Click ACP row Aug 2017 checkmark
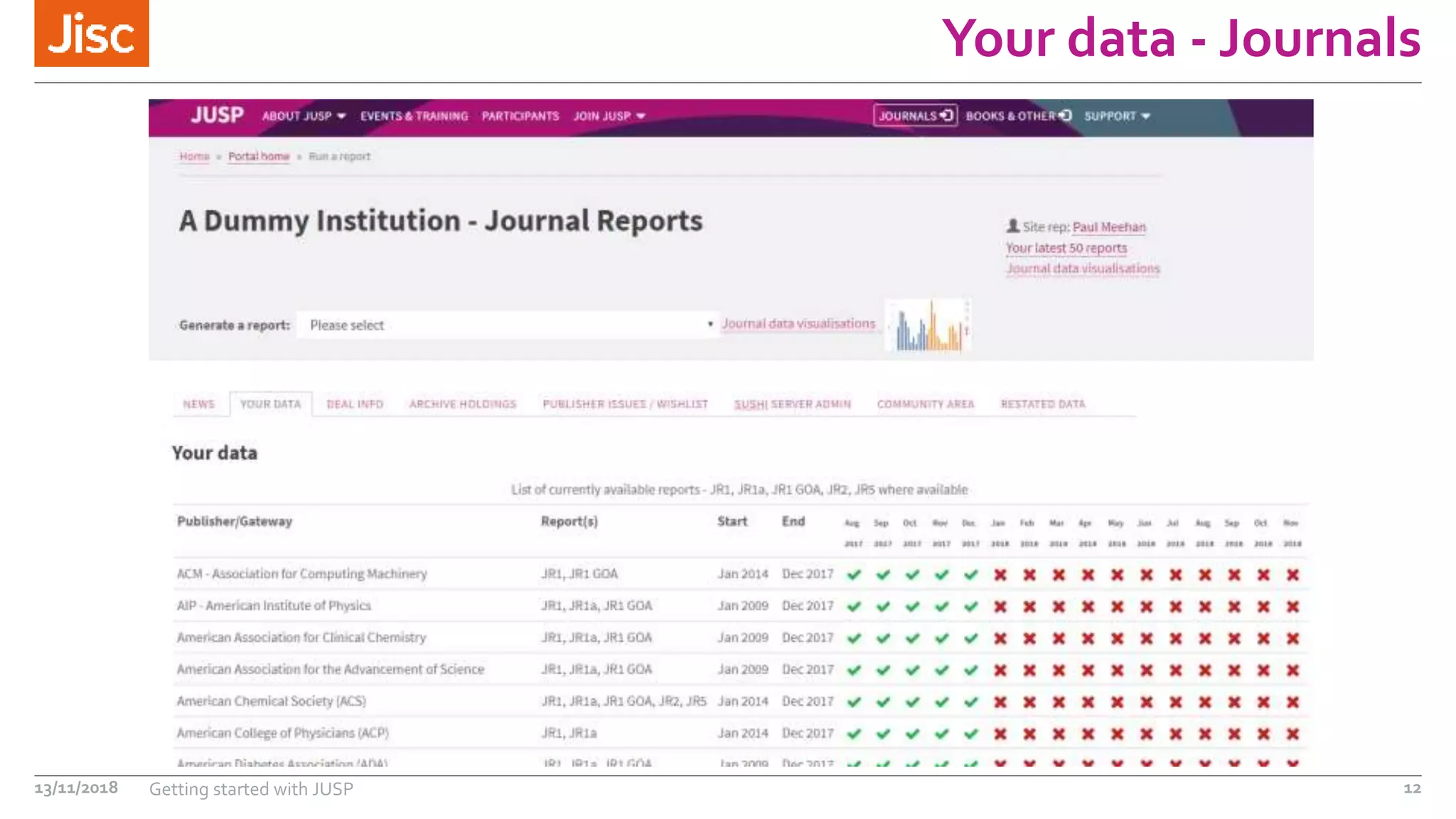Image resolution: width=1456 pixels, height=819 pixels. [x=854, y=734]
